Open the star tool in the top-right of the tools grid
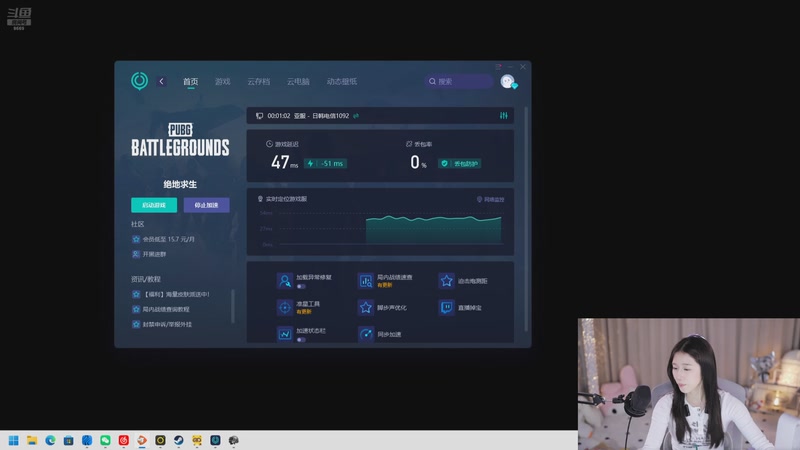 click(446, 281)
